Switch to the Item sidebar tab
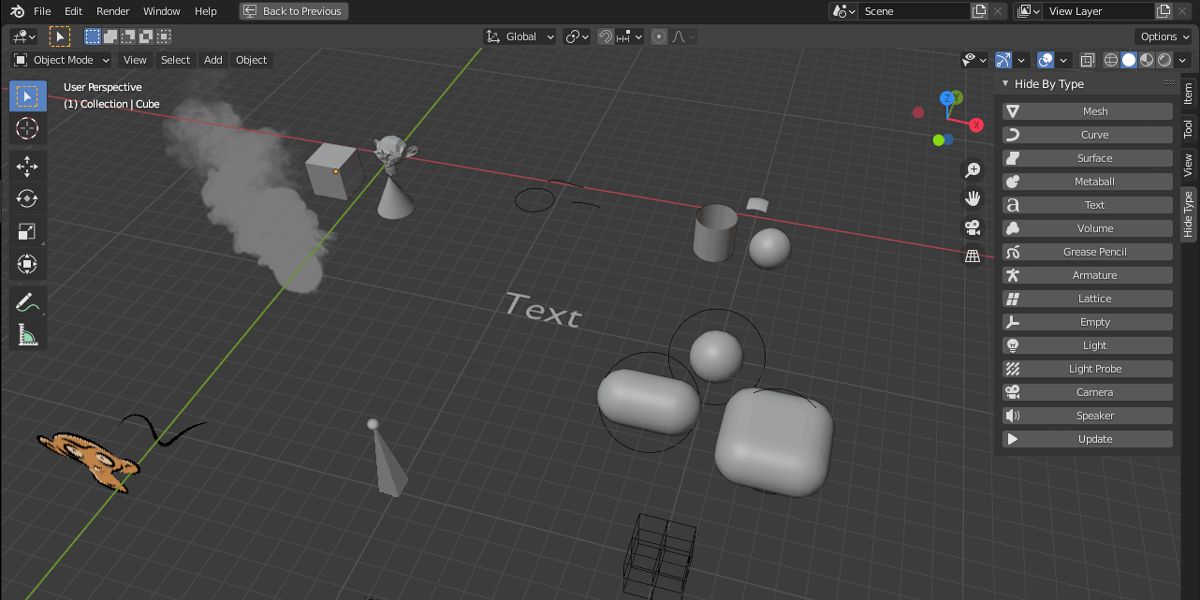 tap(1188, 93)
